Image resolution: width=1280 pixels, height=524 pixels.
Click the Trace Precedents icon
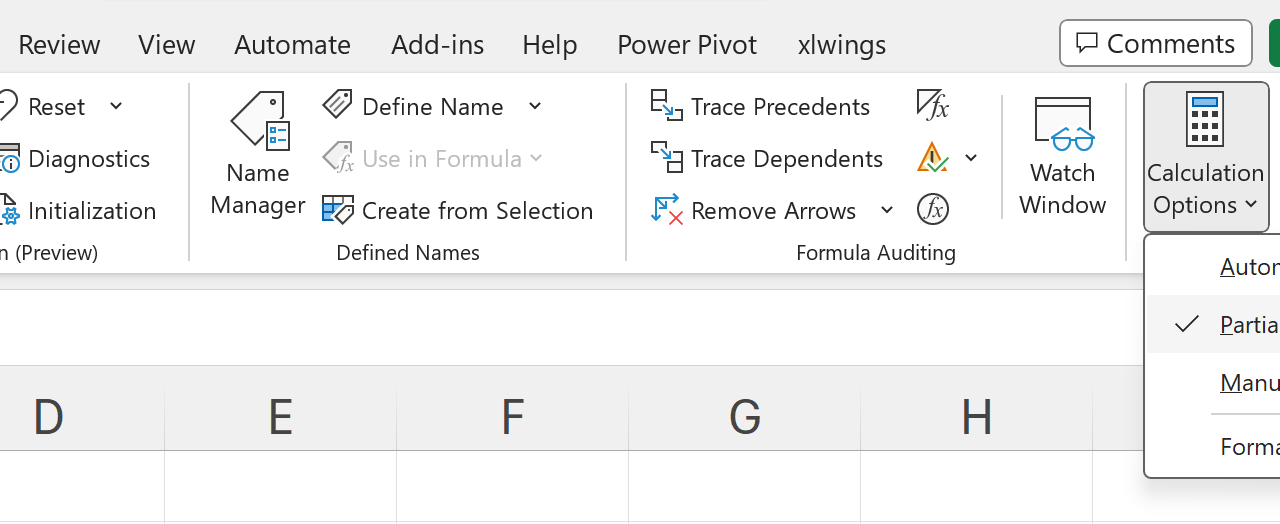click(x=666, y=106)
